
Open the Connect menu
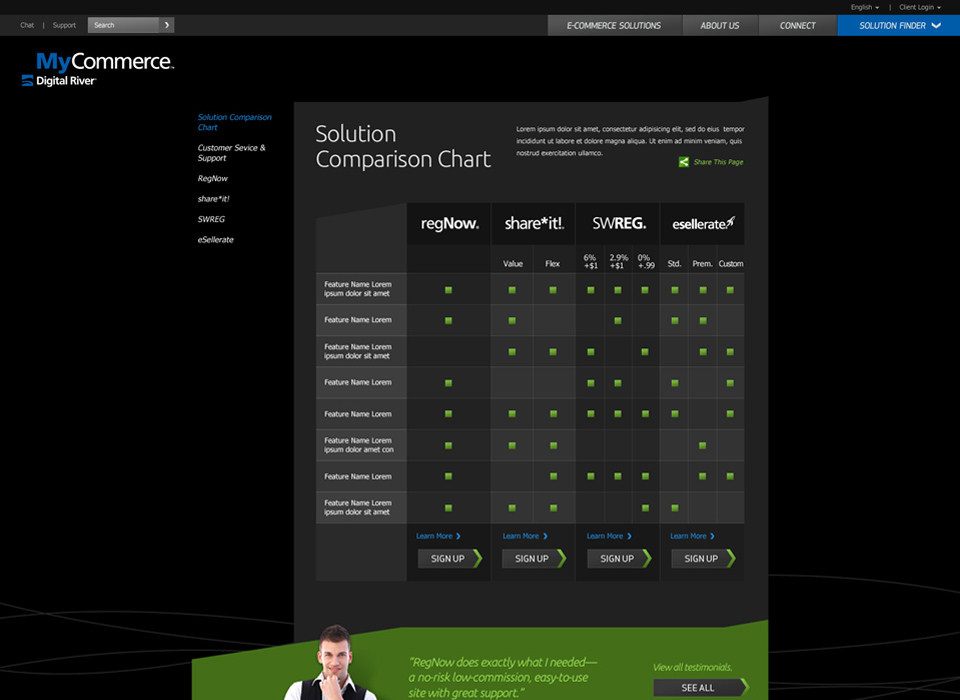click(x=798, y=26)
